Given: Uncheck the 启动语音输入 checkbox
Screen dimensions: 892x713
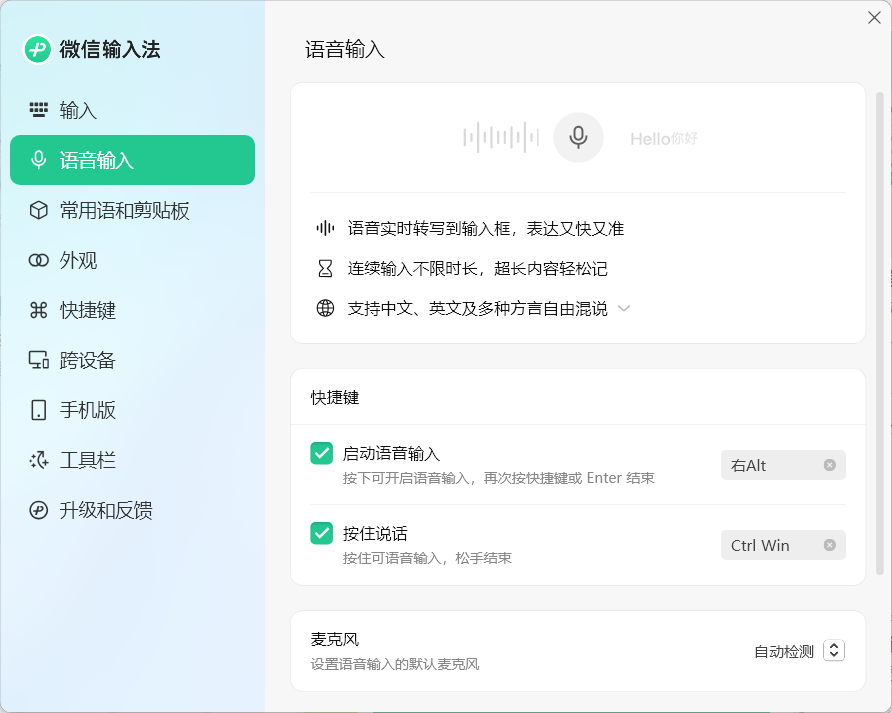Looking at the screenshot, I should click(321, 454).
